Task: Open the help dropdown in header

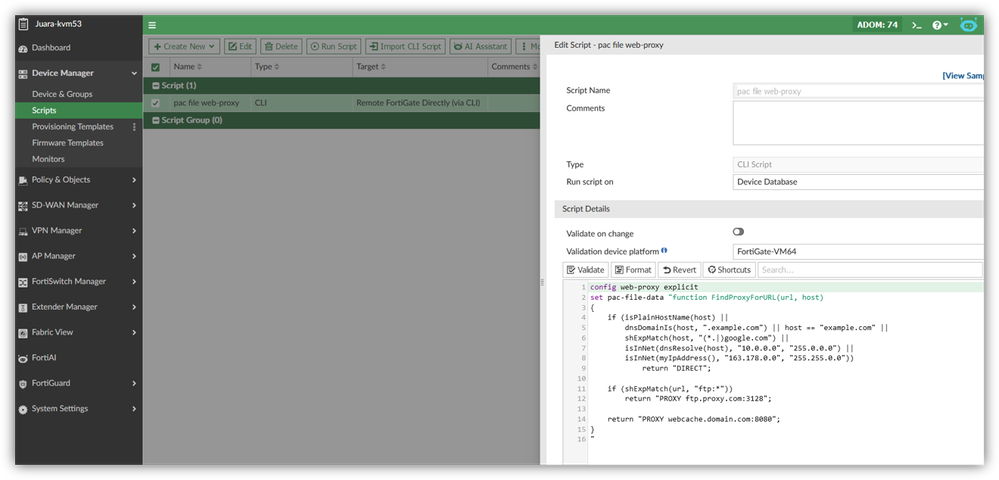Action: [x=940, y=25]
